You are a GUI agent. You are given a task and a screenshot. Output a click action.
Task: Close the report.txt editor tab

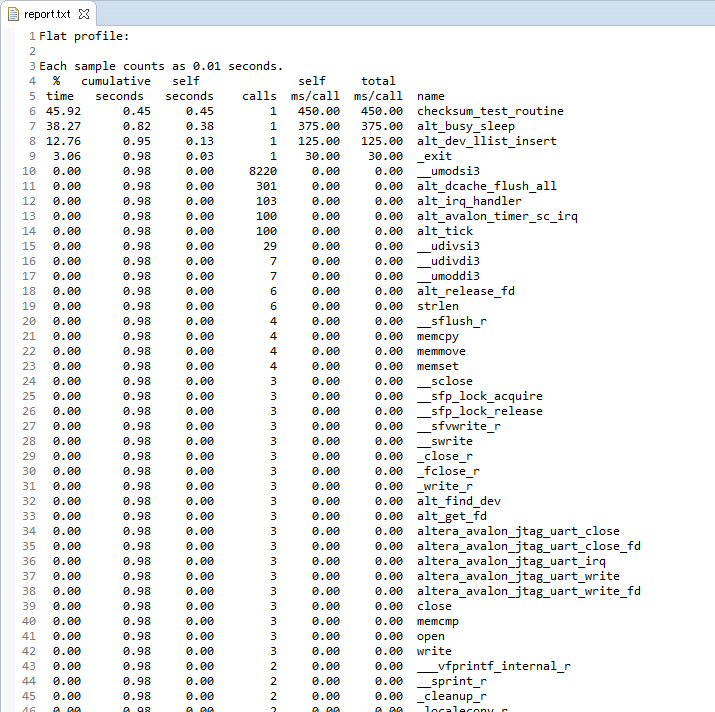click(84, 15)
